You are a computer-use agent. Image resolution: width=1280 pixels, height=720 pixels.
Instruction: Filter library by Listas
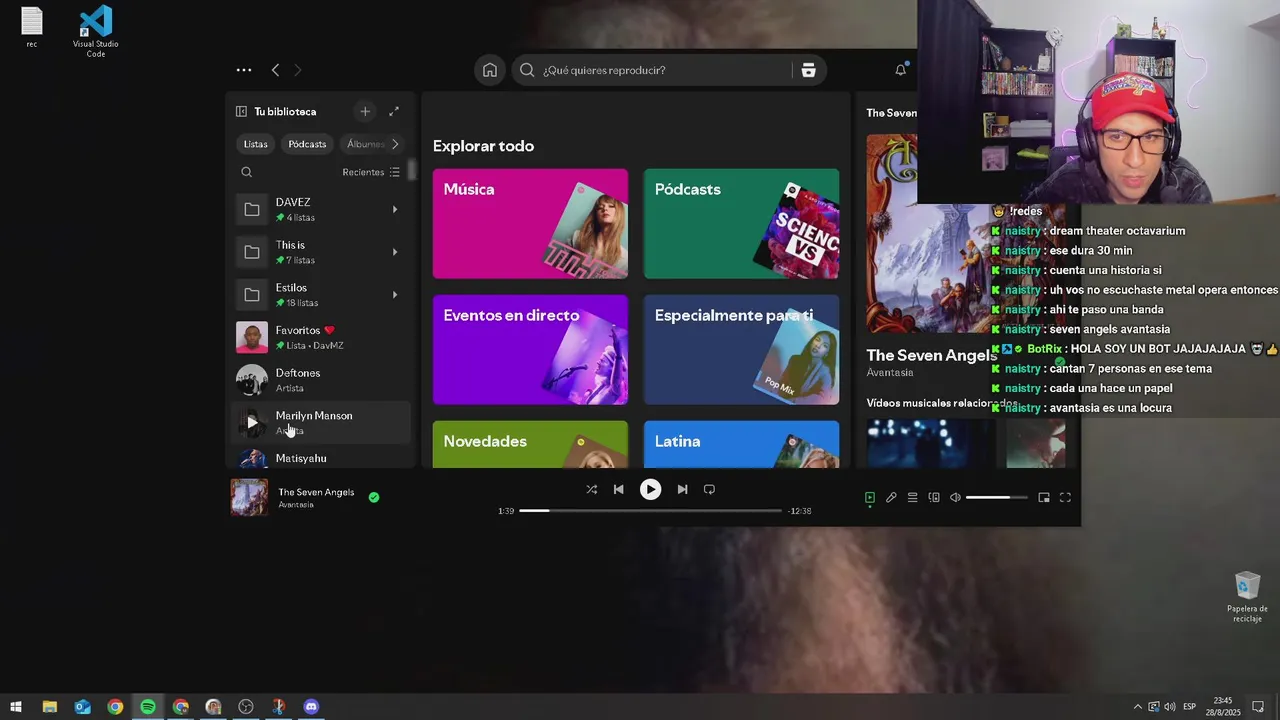[256, 144]
